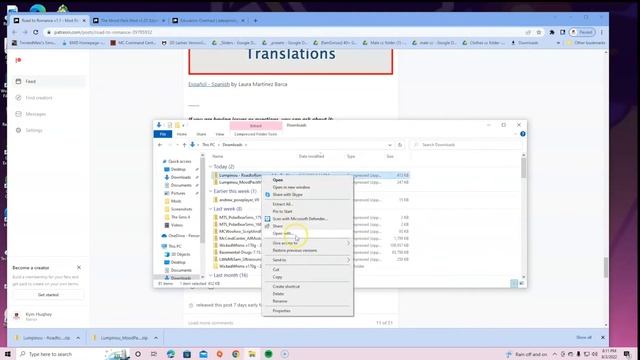
Task: Dismiss the Become a creator card
Action: [x=79, y=268]
